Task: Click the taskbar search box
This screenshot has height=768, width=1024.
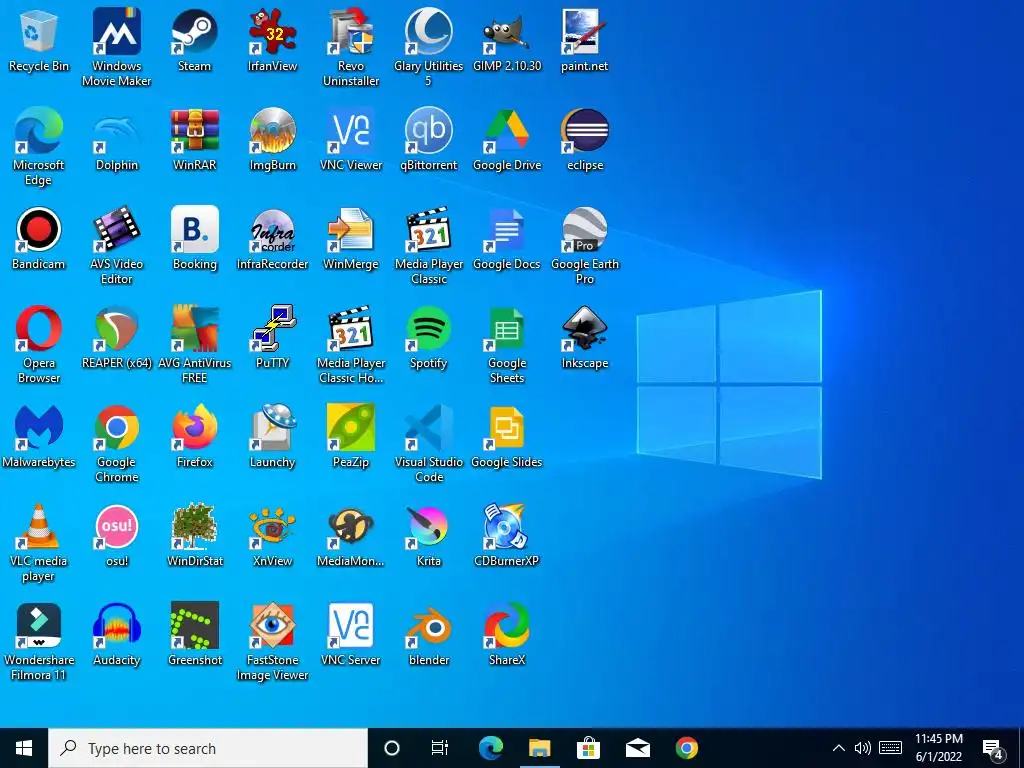Action: click(x=208, y=748)
